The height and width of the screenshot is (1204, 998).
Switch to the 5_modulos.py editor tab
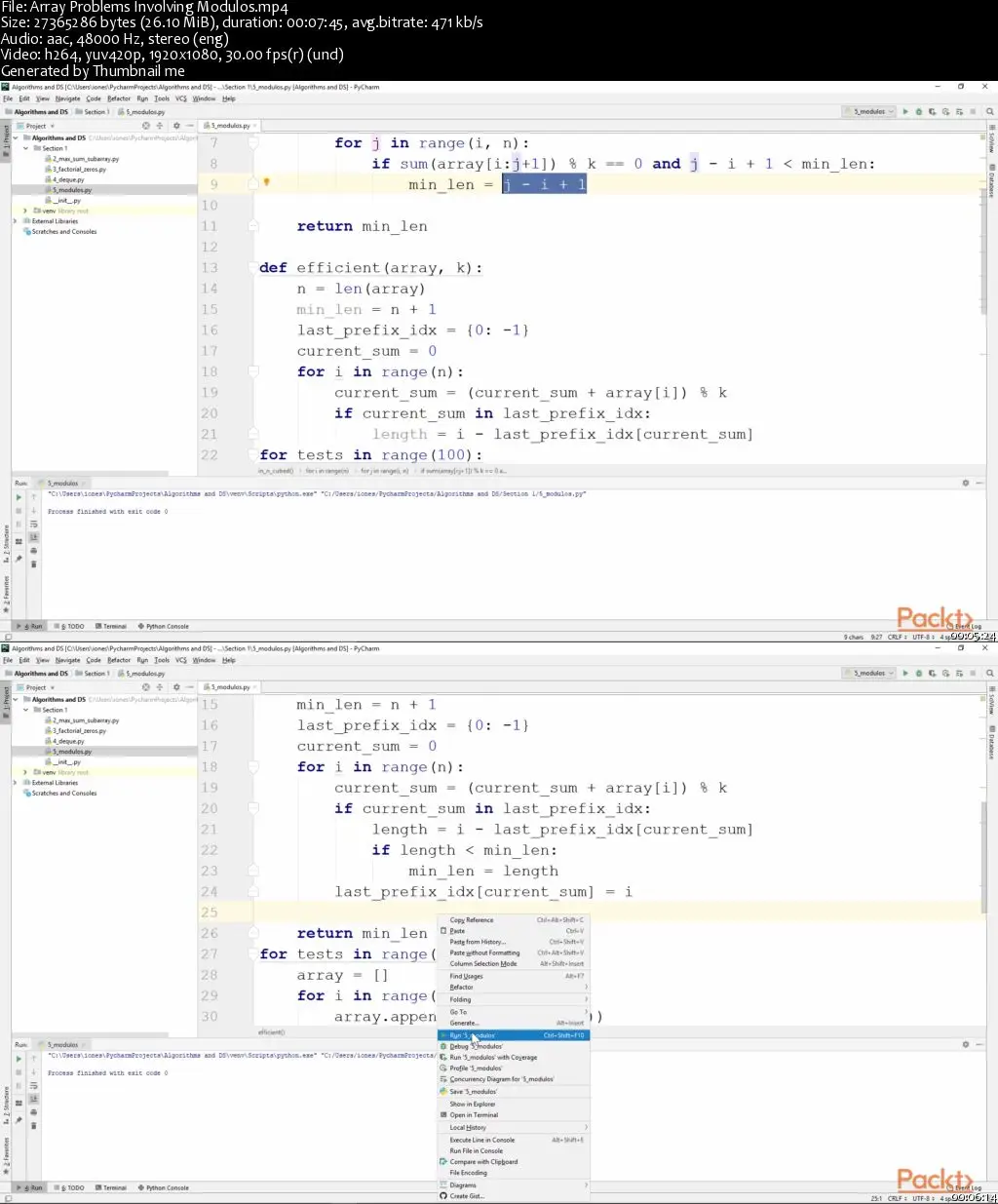229,125
